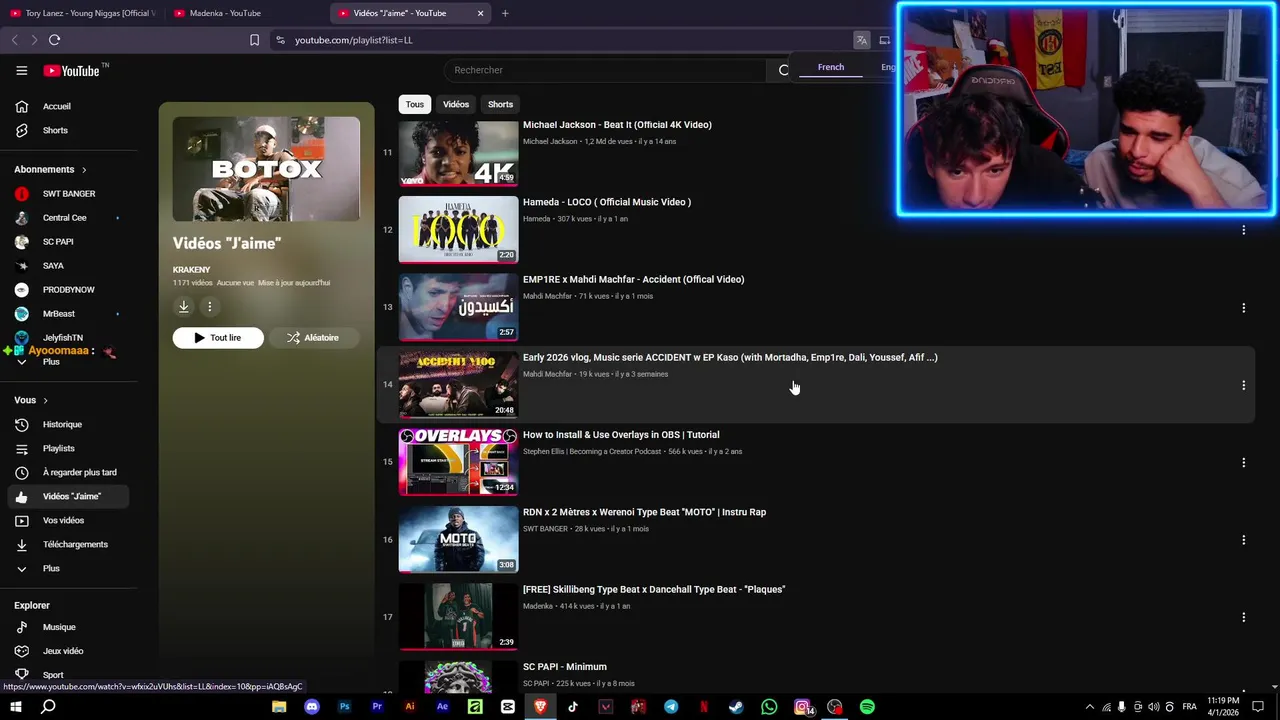Open Photoshop from the taskbar
1280x720 pixels.
(344, 707)
